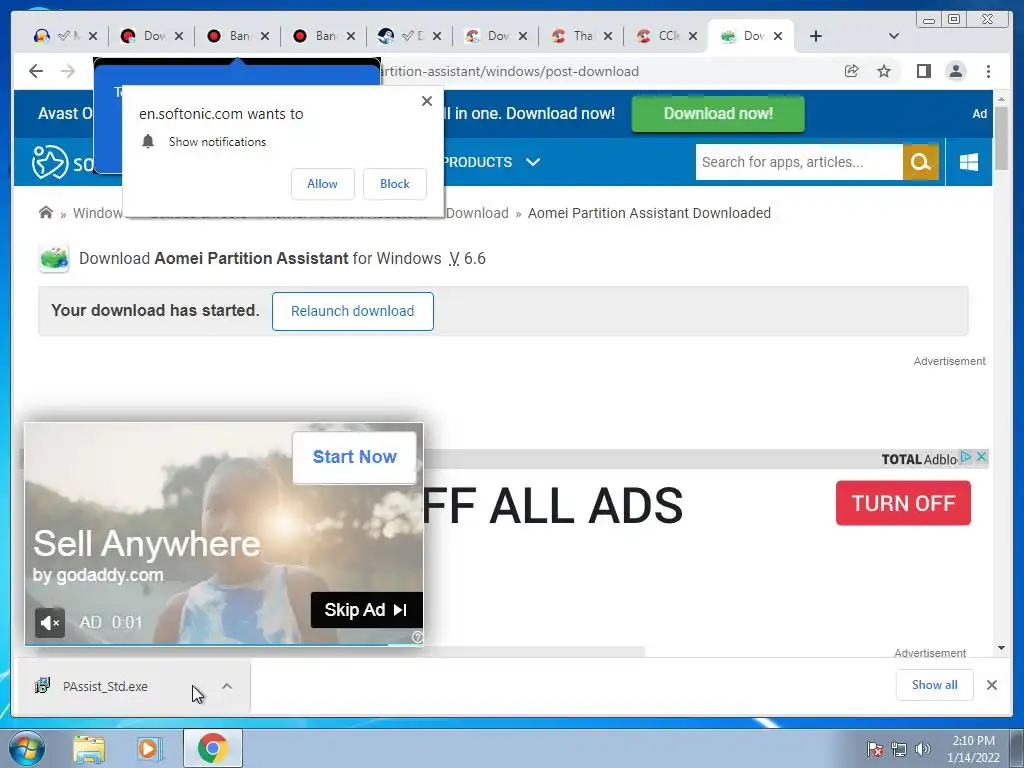Click Start Now in the video ad

coord(354,457)
